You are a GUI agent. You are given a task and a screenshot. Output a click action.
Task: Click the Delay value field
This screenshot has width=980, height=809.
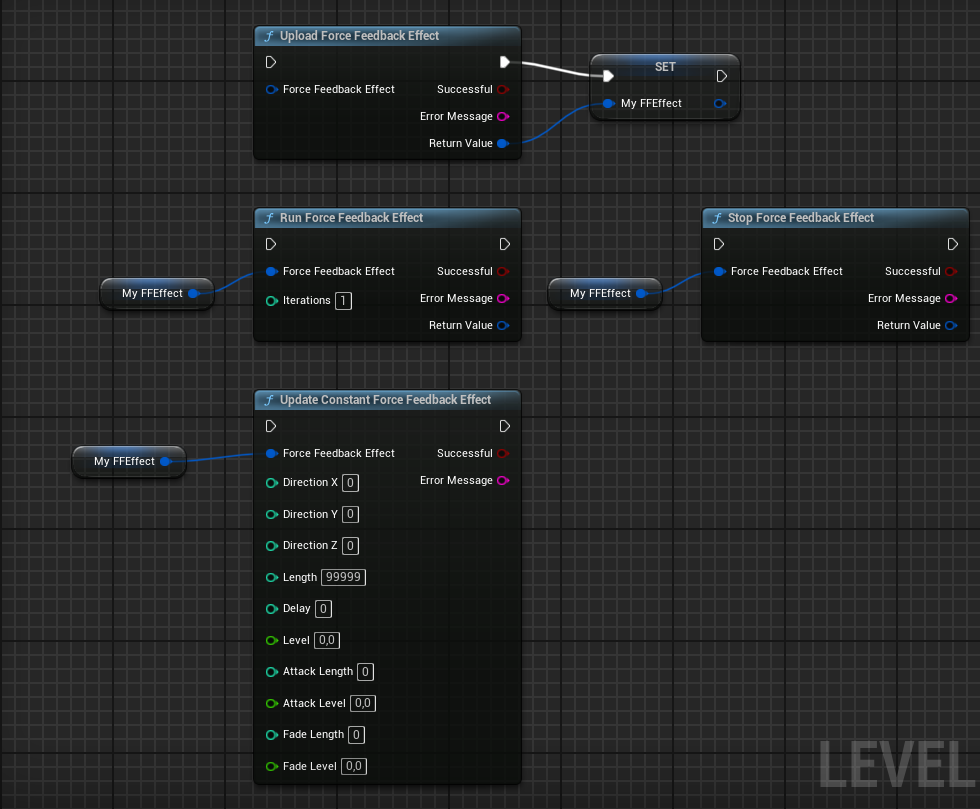(x=323, y=609)
